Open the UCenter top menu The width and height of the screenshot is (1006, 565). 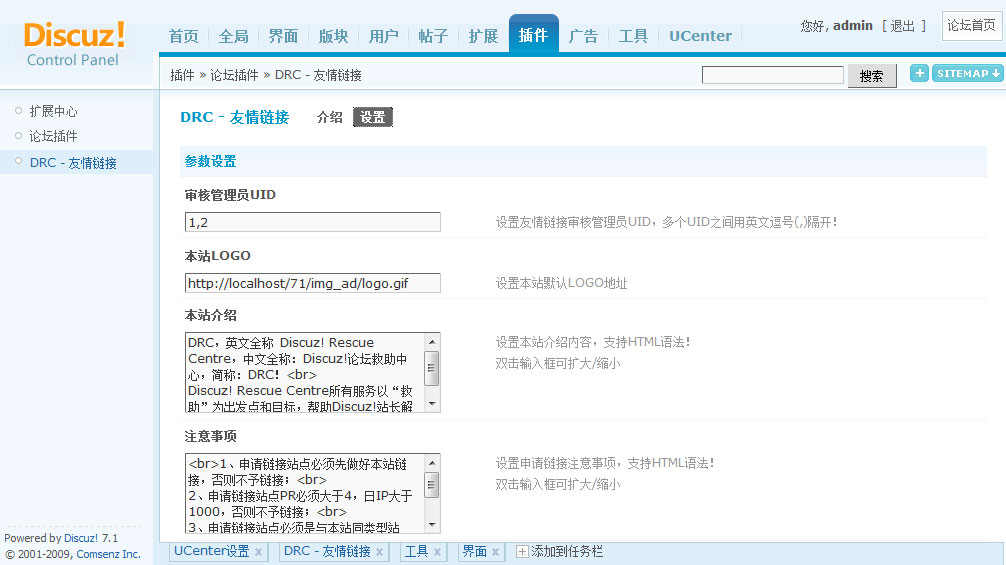pos(701,36)
